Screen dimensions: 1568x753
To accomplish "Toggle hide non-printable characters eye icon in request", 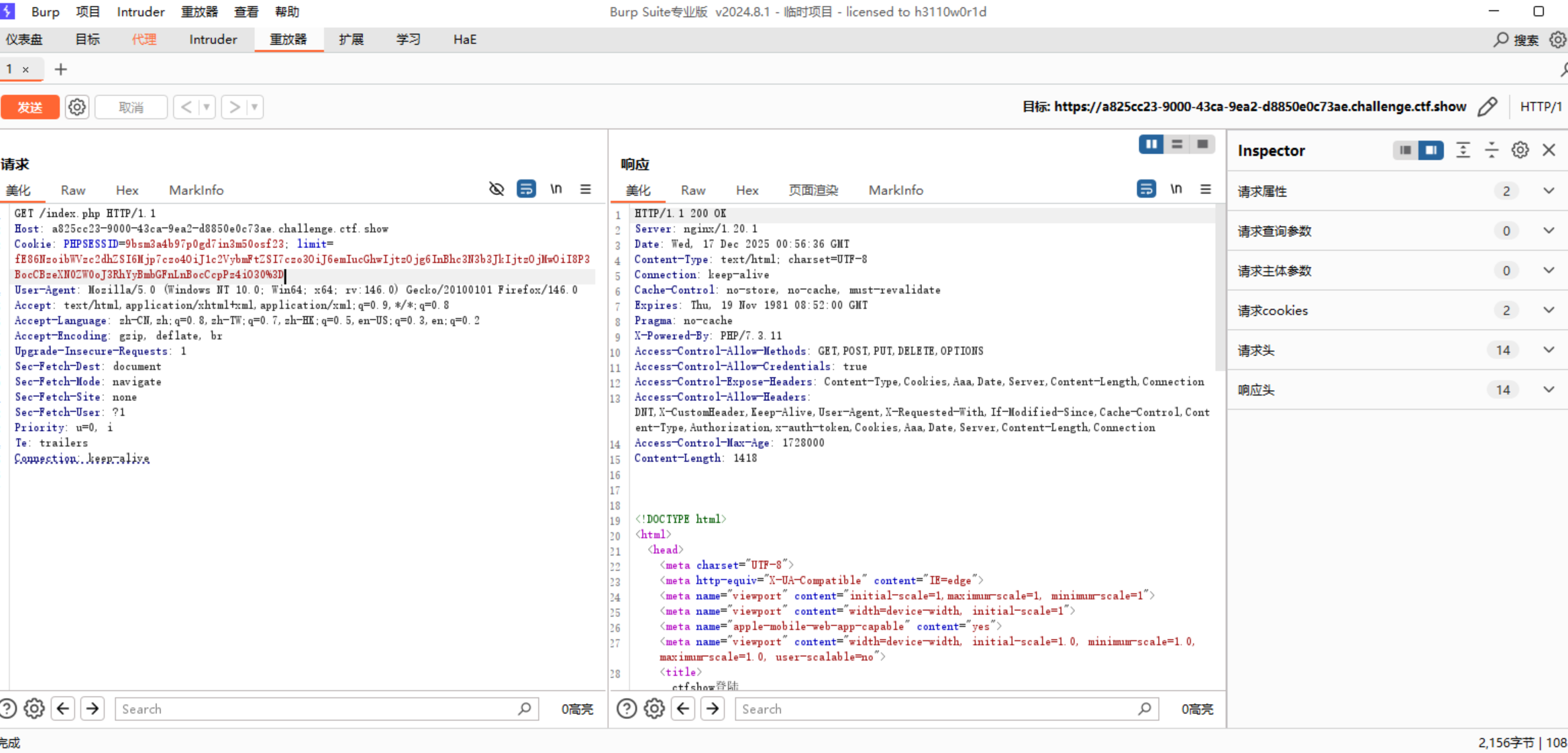I will [x=496, y=189].
